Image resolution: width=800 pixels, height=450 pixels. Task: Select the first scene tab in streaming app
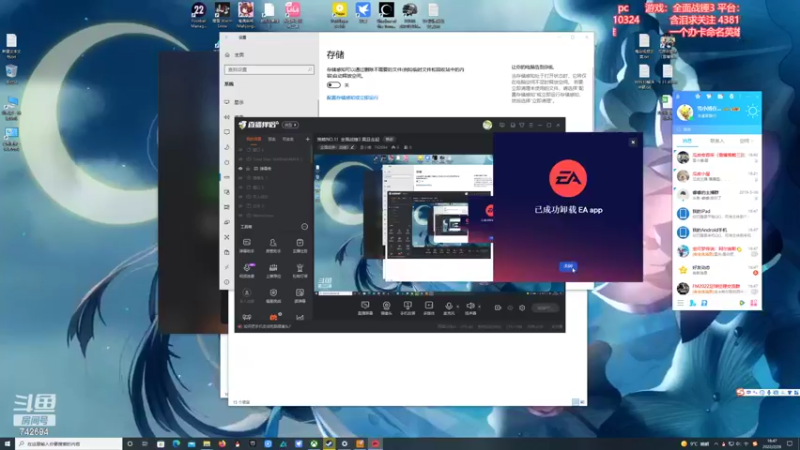pyautogui.click(x=254, y=139)
